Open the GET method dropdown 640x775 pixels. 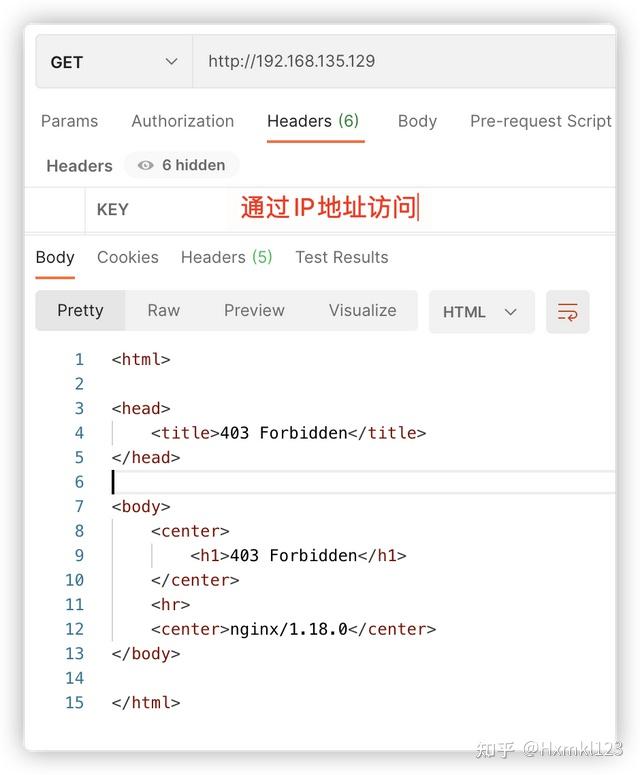[x=114, y=62]
